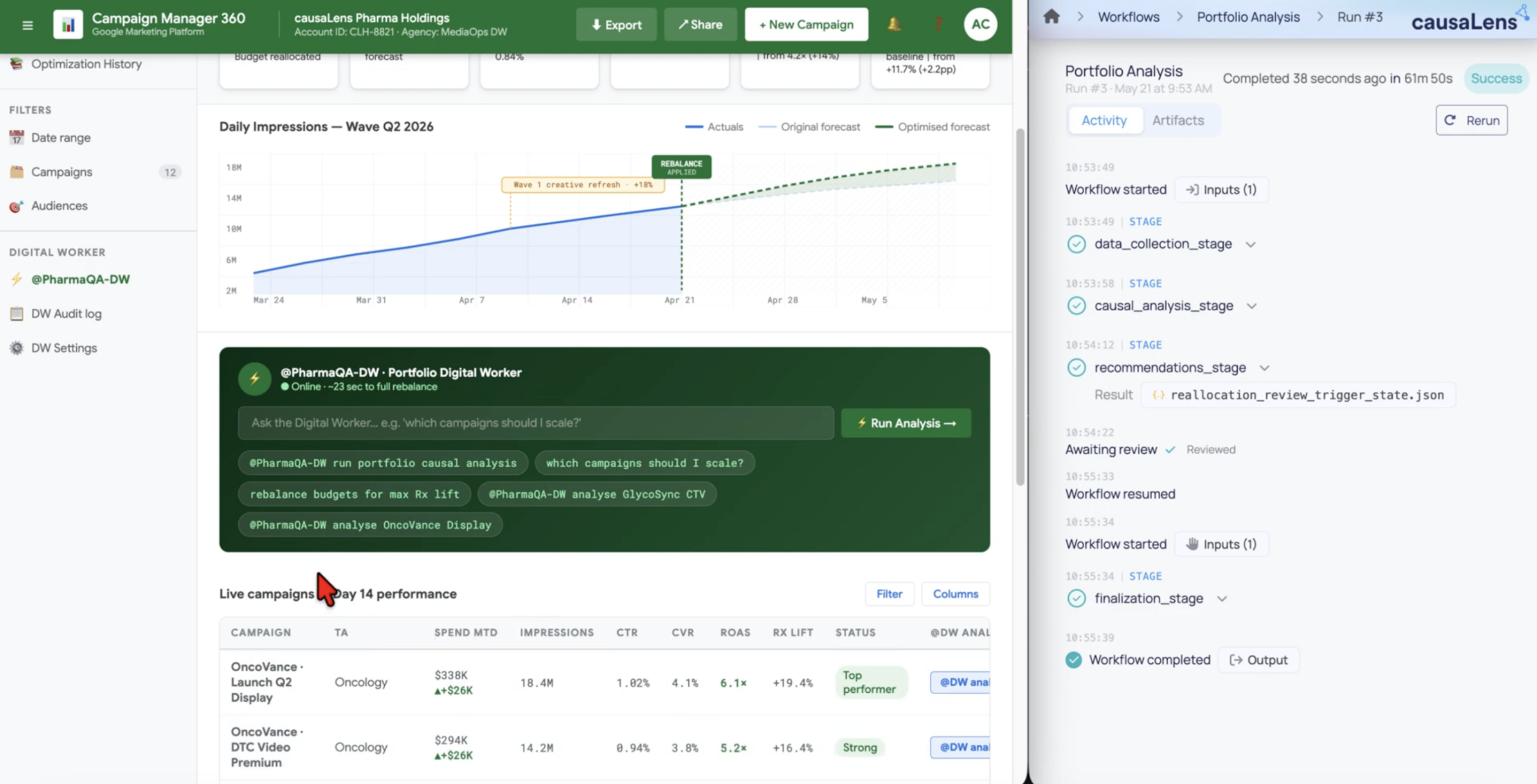Open Inputs (1) of first Workflow started

tap(1221, 190)
